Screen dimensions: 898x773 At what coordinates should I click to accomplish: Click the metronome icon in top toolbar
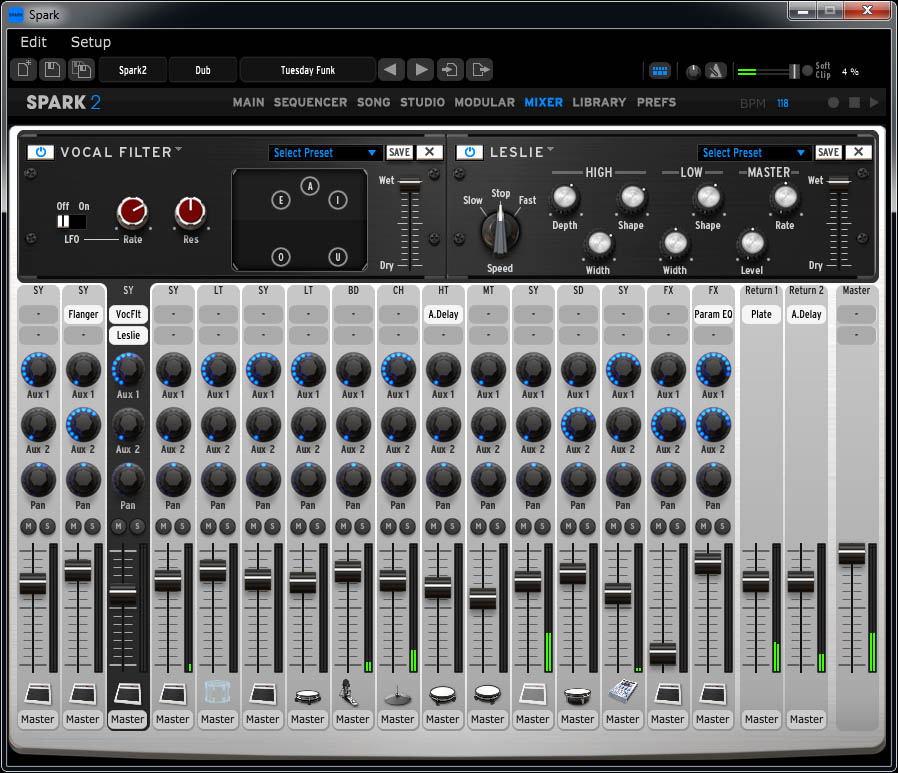click(716, 71)
